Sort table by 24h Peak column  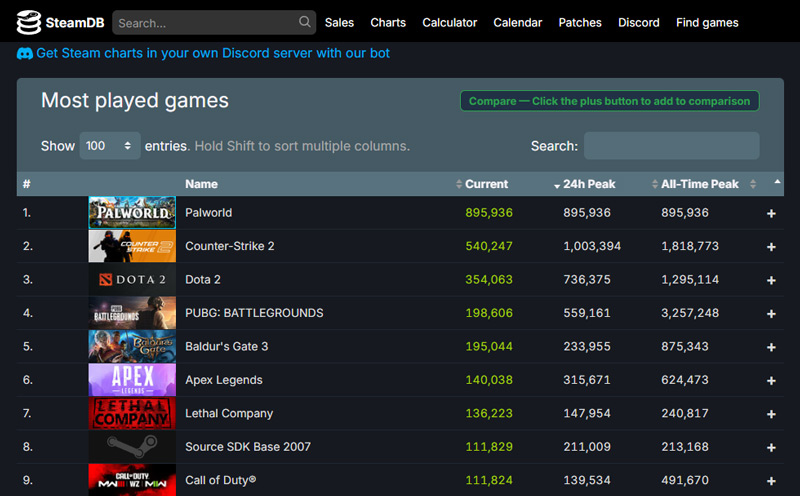(589, 184)
